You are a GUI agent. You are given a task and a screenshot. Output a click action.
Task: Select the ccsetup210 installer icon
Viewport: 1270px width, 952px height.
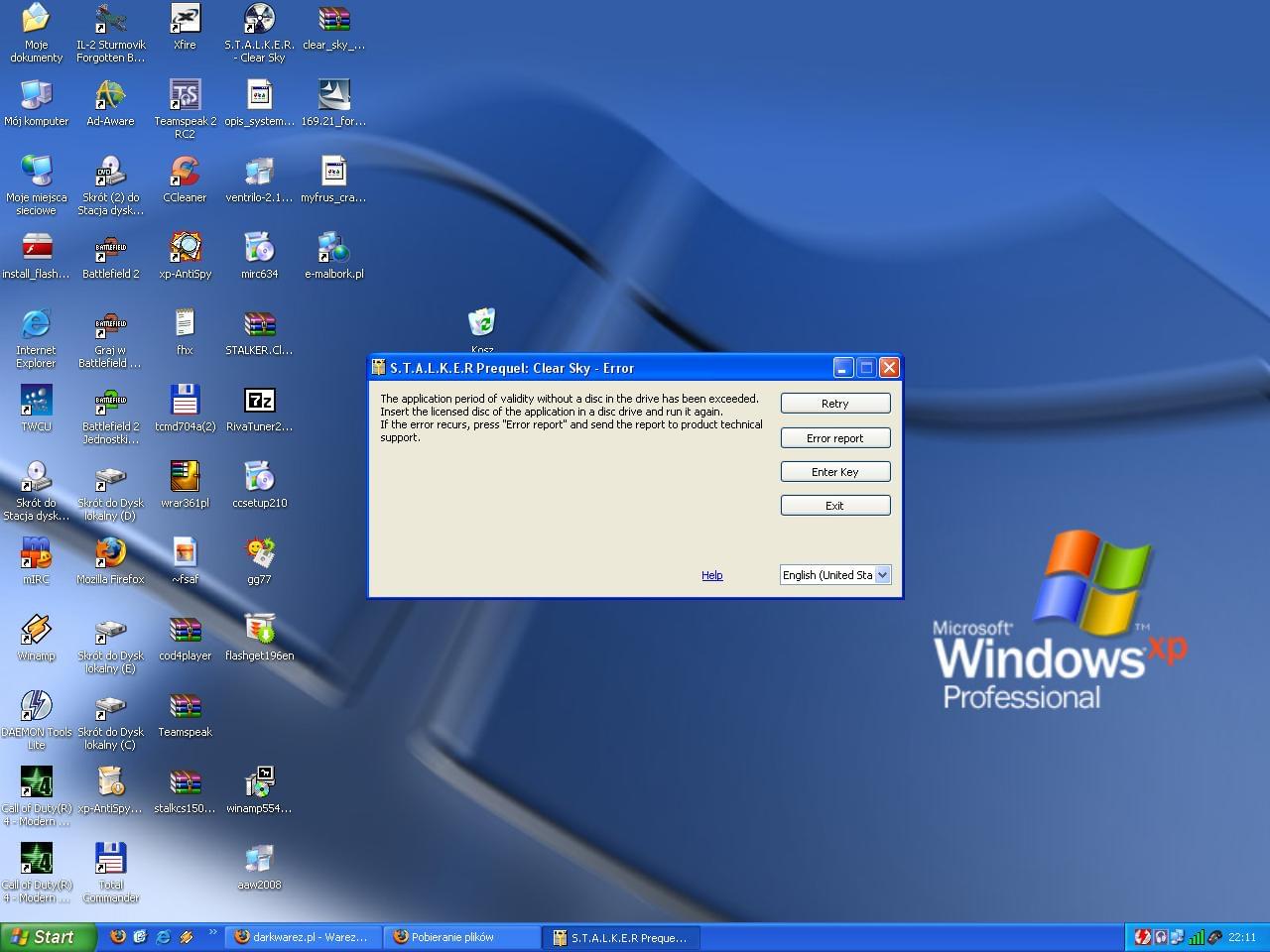point(259,485)
